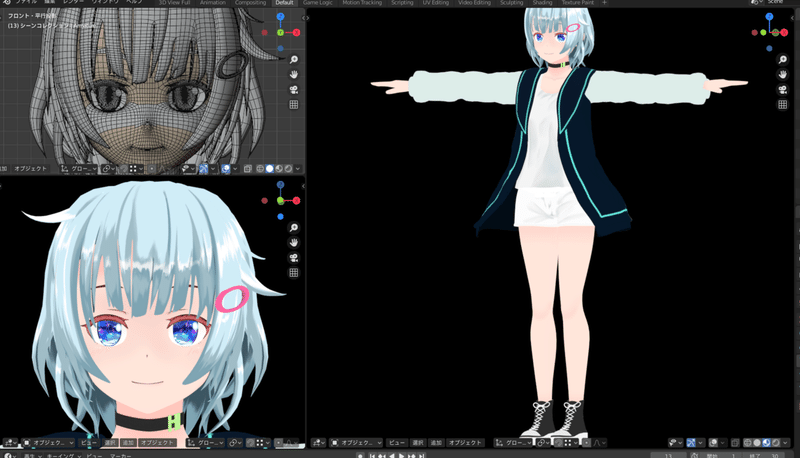Viewport: 800px width, 458px height.
Task: Play animation in reverse in timeline
Action: [391, 455]
